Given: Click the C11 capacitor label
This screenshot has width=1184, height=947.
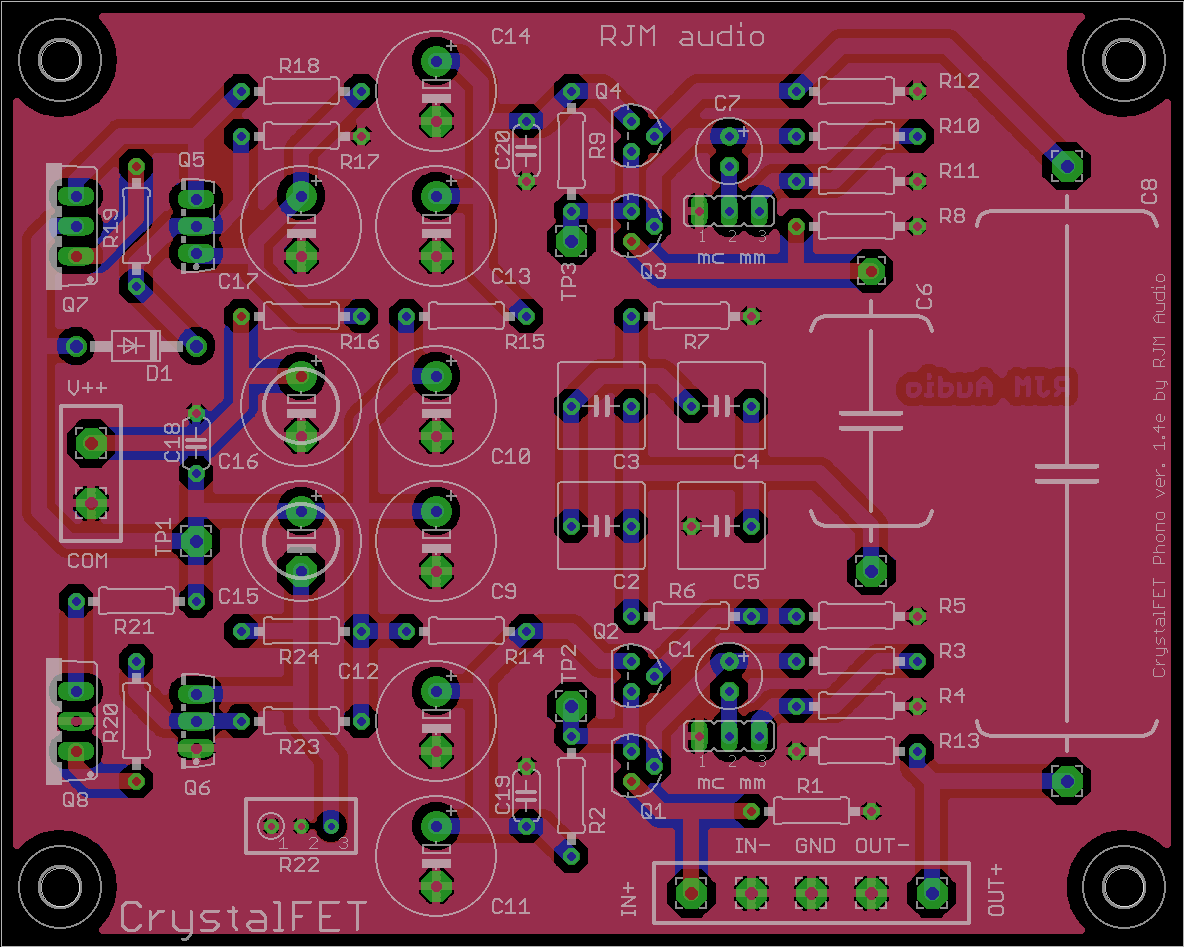Looking at the screenshot, I should (x=510, y=906).
